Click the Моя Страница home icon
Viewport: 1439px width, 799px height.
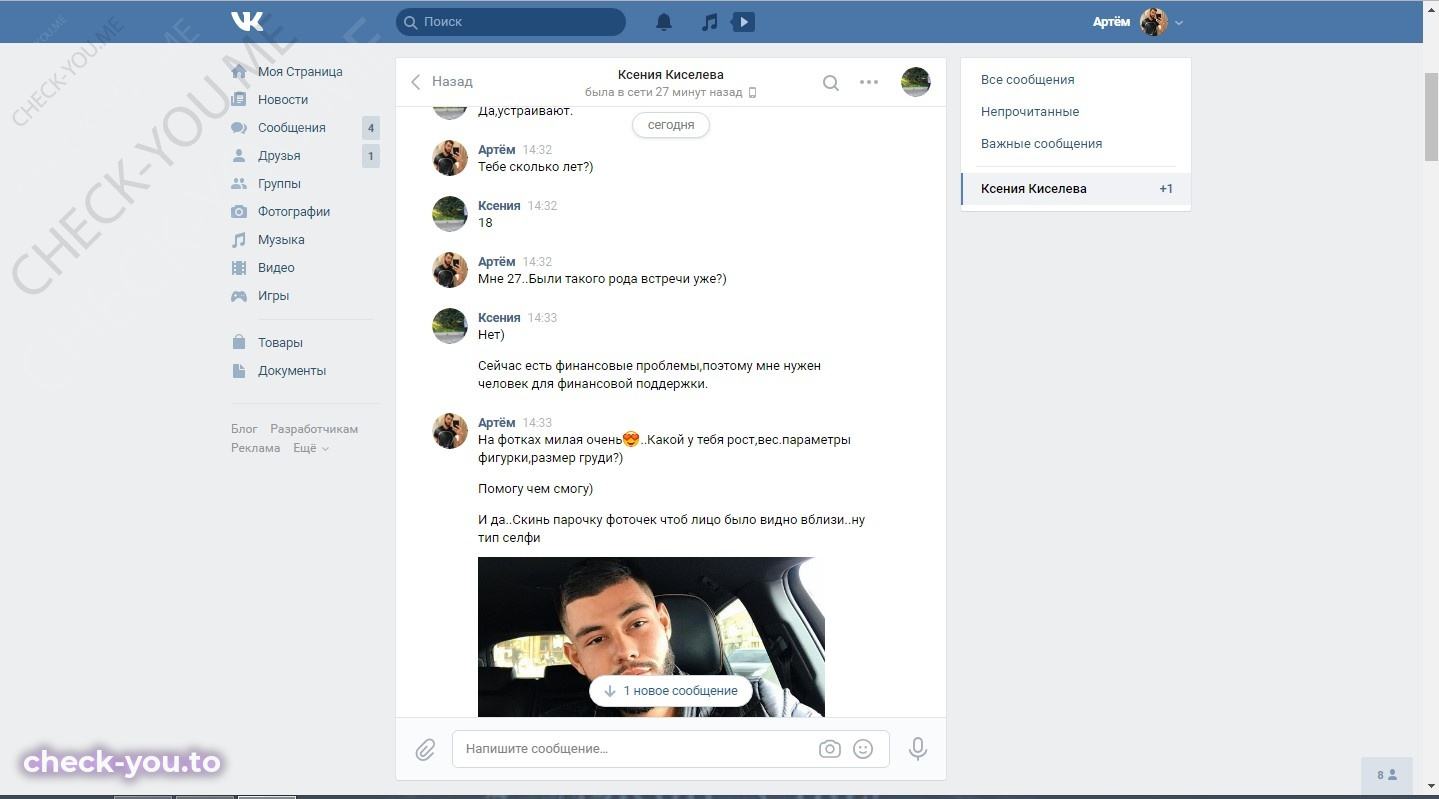click(x=239, y=72)
